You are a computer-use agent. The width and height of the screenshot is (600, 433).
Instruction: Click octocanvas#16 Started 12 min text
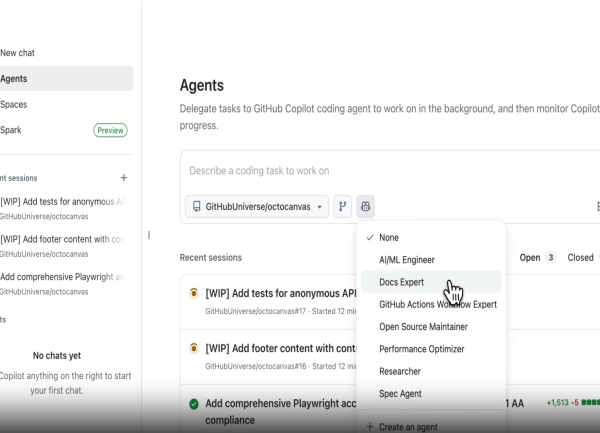(x=281, y=366)
